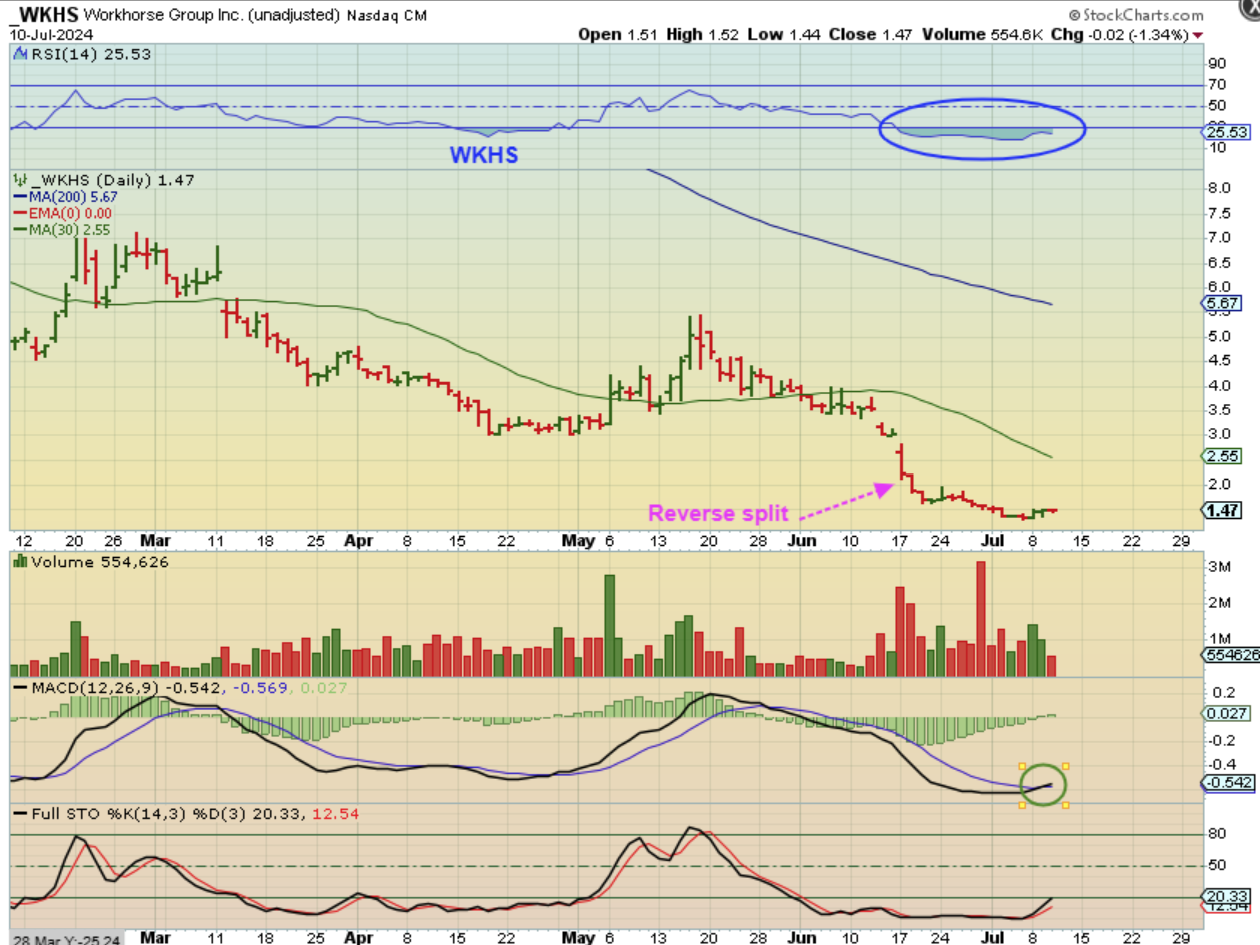Click the volume bars icon beside Volume 554,626

19,563
